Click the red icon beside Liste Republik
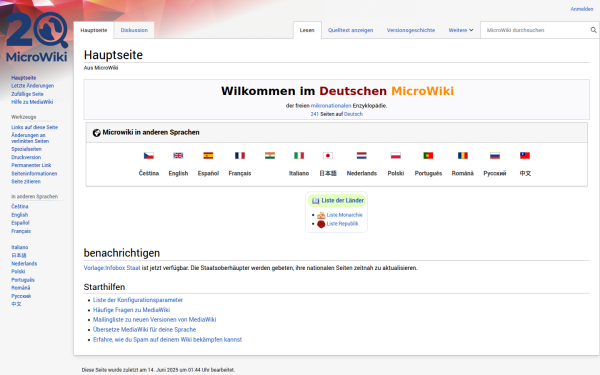This screenshot has height=375, width=600. (321, 224)
